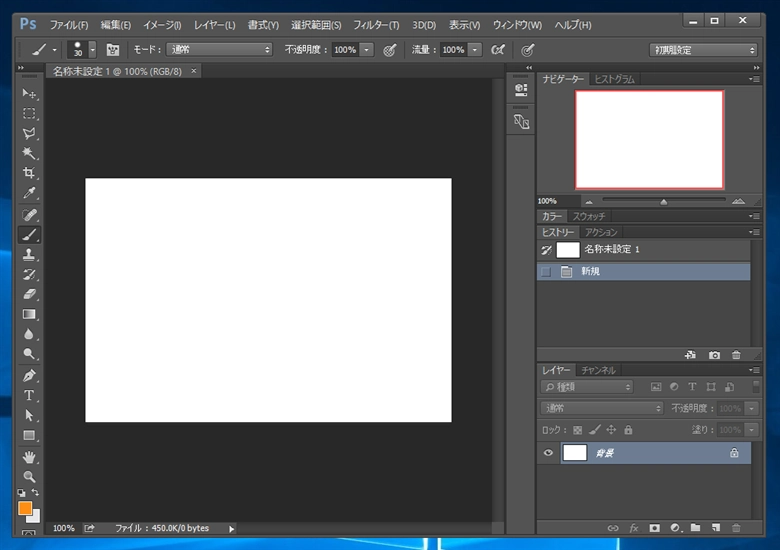Select the Path Selection tool
Screen dimensions: 780x550
(29, 416)
